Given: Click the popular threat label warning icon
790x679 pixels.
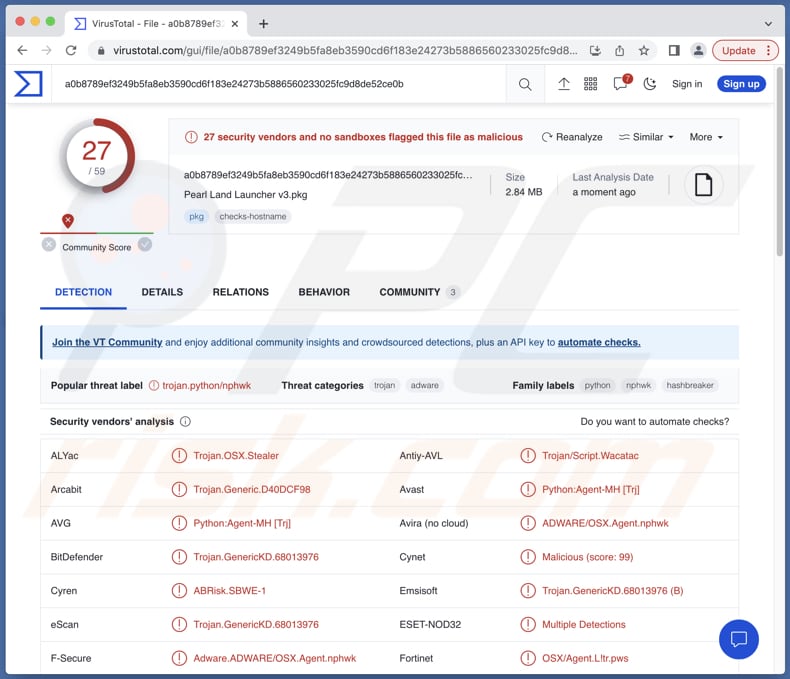Looking at the screenshot, I should pyautogui.click(x=154, y=385).
